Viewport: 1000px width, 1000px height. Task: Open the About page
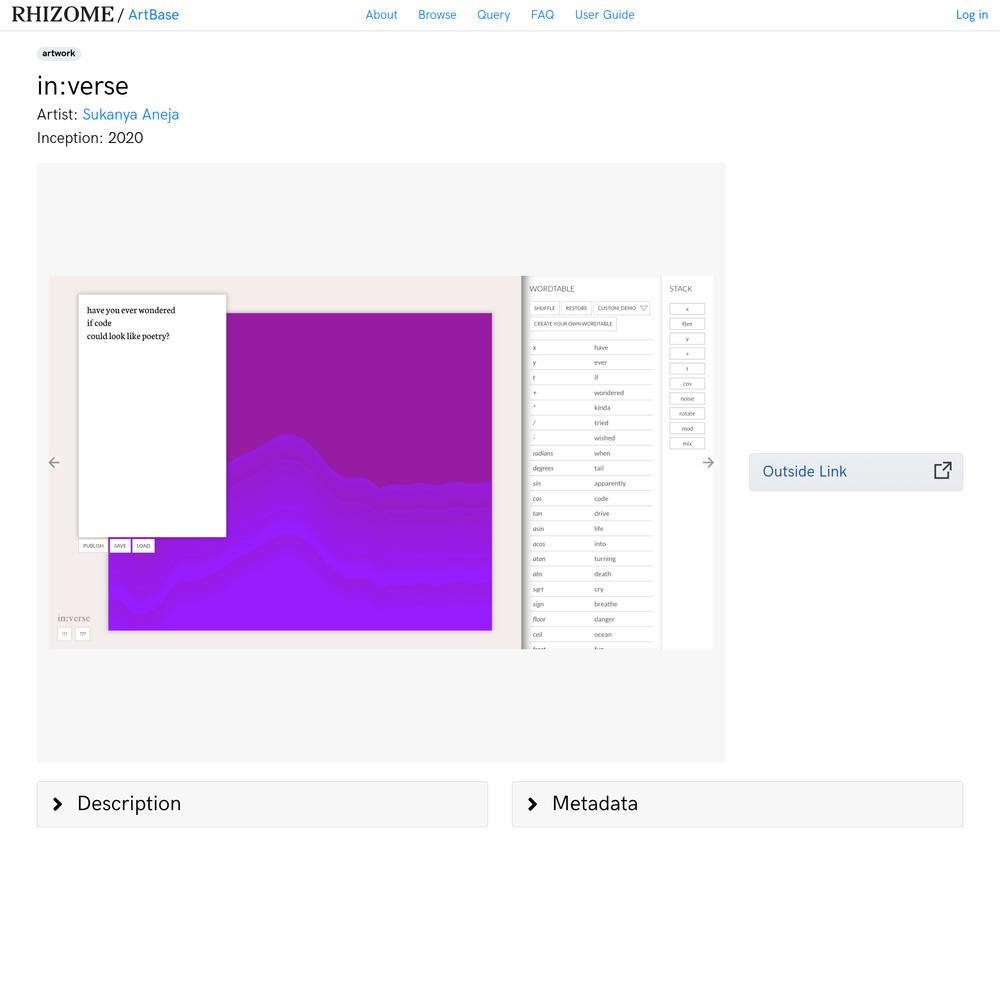tap(381, 15)
